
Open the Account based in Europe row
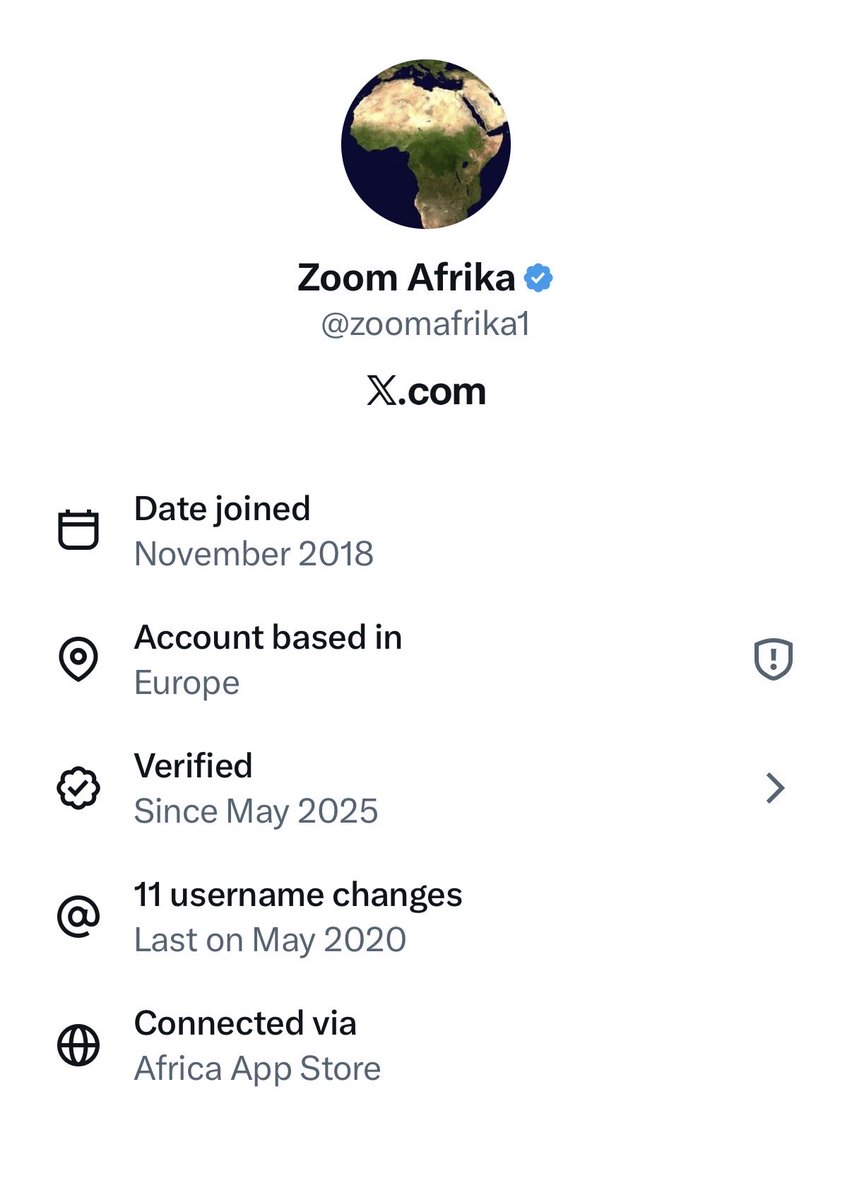[x=426, y=660]
